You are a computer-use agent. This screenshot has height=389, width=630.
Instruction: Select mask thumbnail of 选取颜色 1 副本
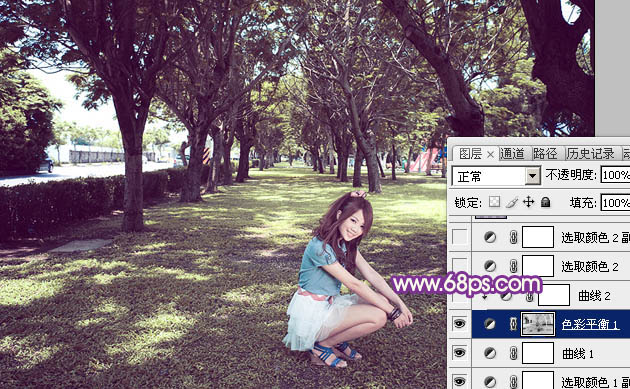(538, 380)
